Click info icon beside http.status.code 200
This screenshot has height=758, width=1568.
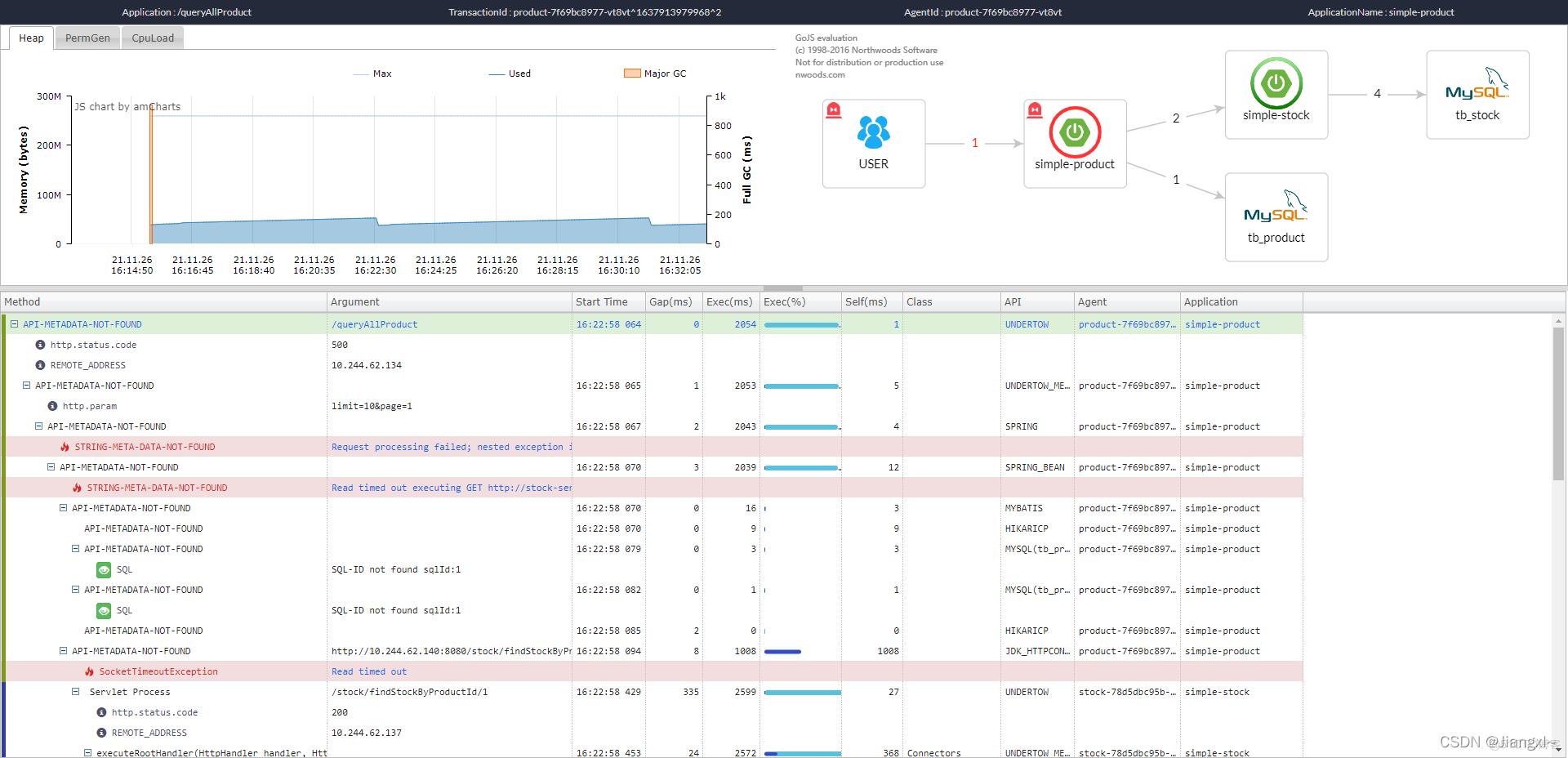click(x=101, y=712)
